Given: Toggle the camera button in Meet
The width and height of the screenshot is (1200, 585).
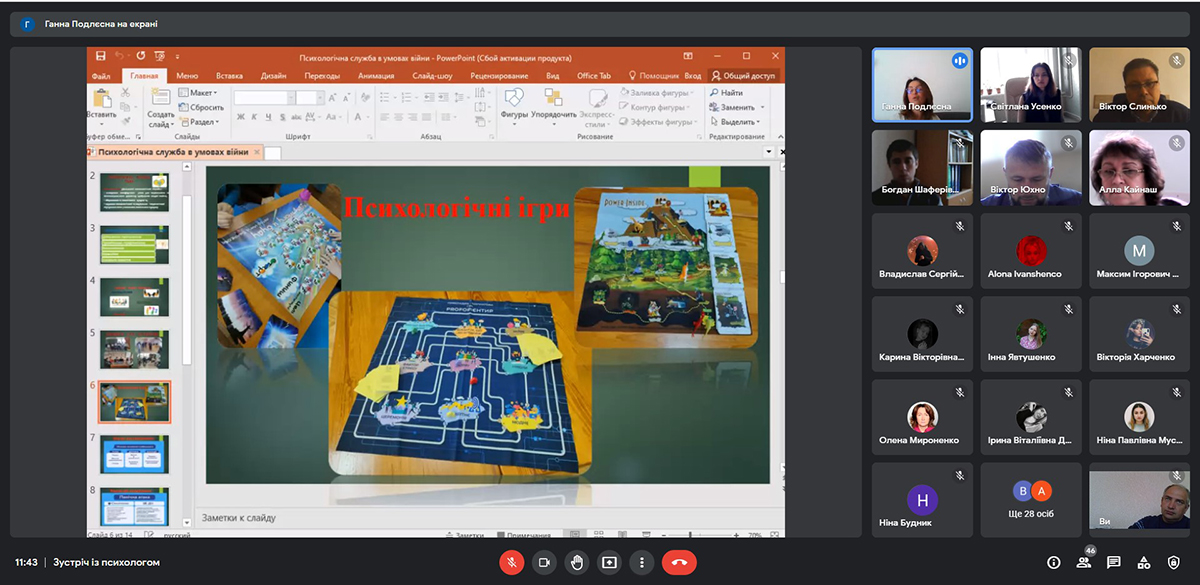Looking at the screenshot, I should click(x=544, y=562).
